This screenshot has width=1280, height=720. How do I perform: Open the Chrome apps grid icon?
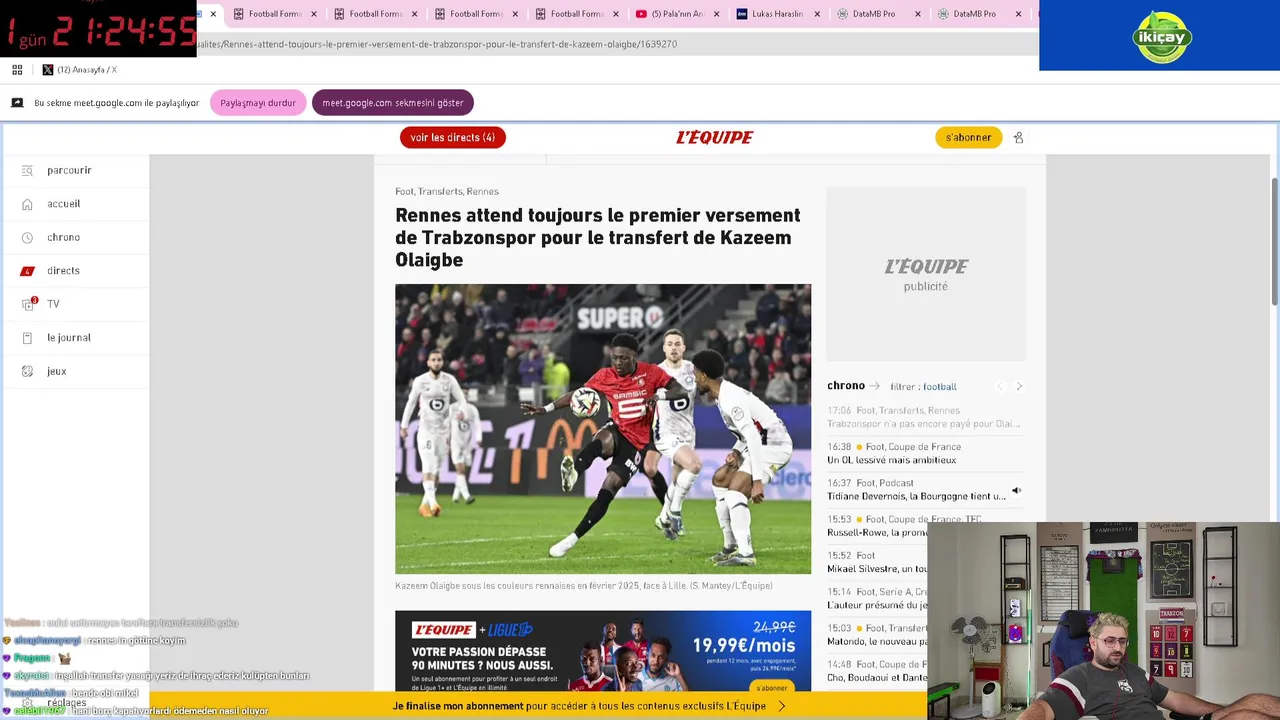tap(17, 70)
